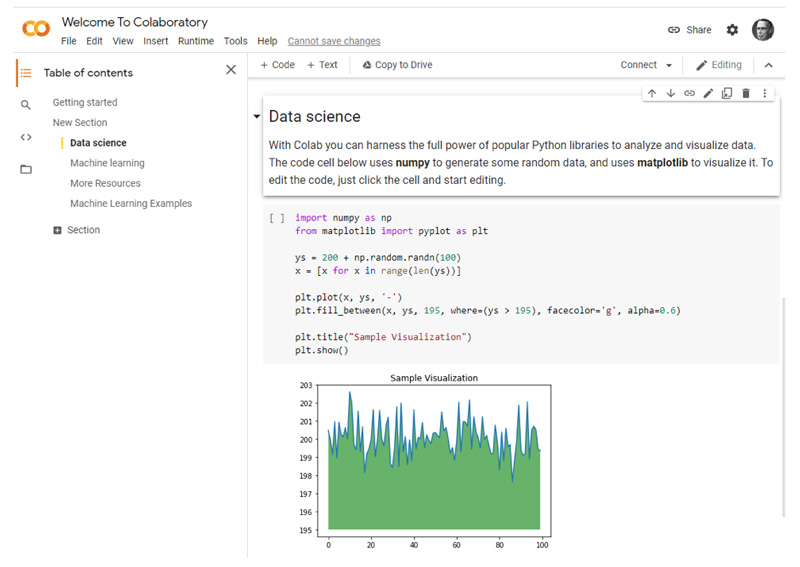Open the Files folder sidebar icon

pyautogui.click(x=26, y=169)
